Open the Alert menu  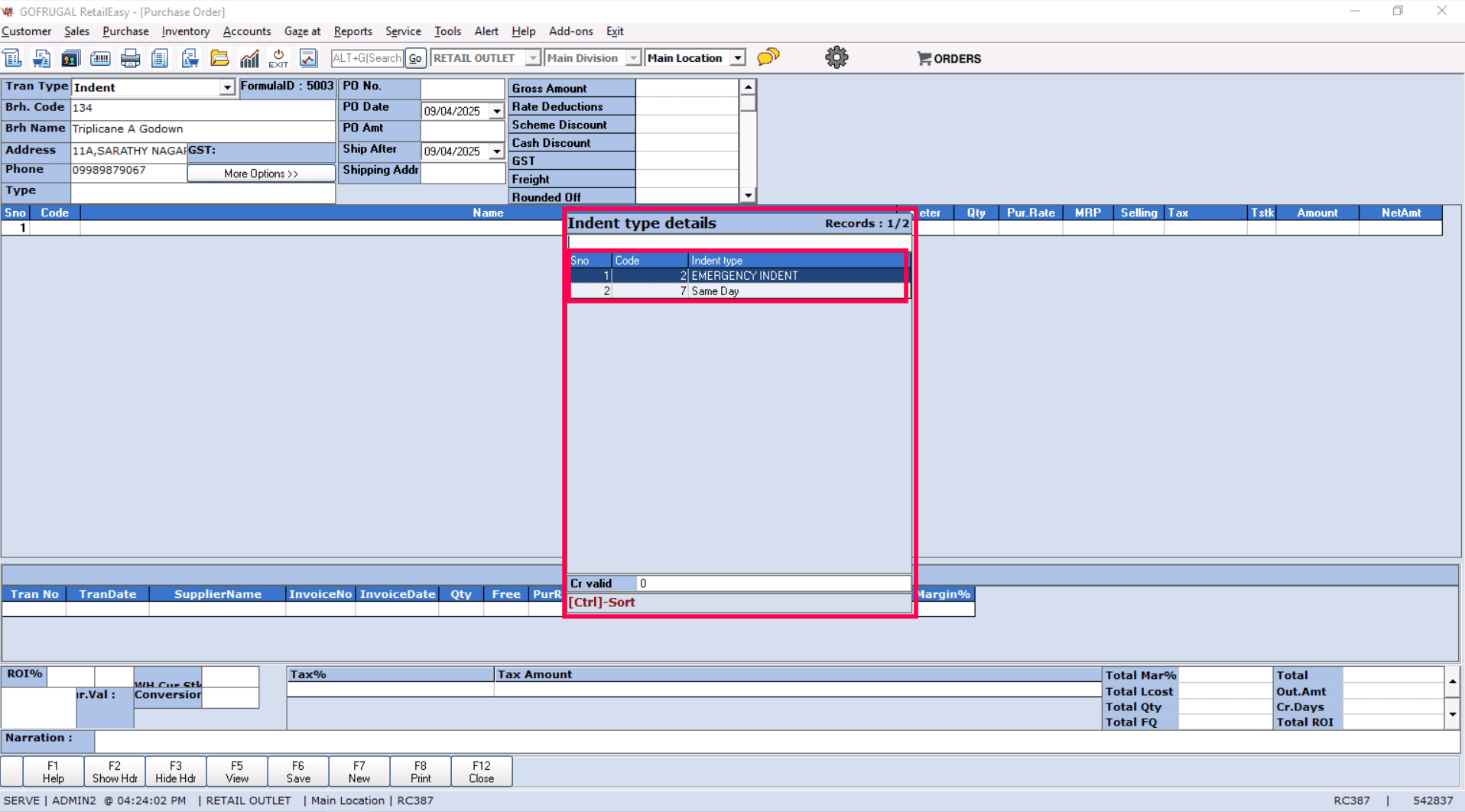click(486, 31)
